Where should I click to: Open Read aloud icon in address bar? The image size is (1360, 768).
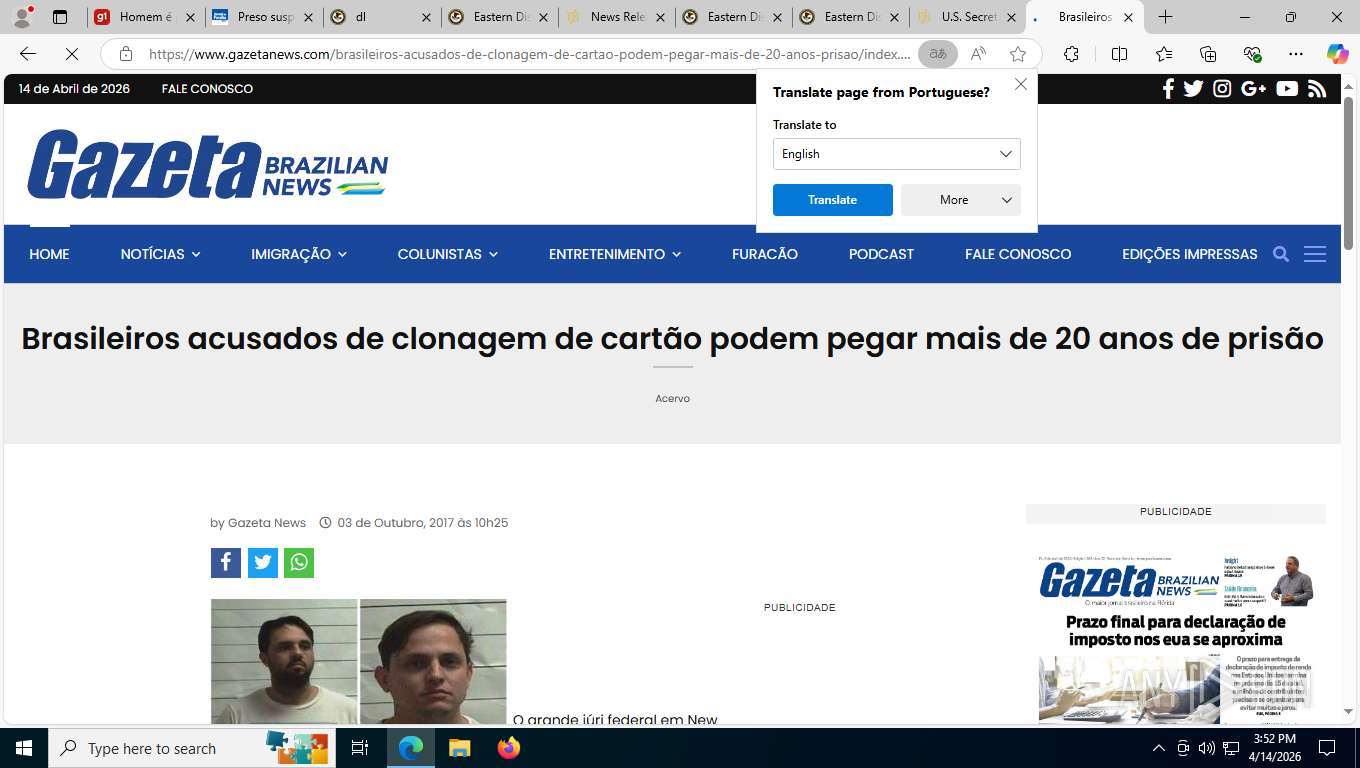tap(978, 54)
